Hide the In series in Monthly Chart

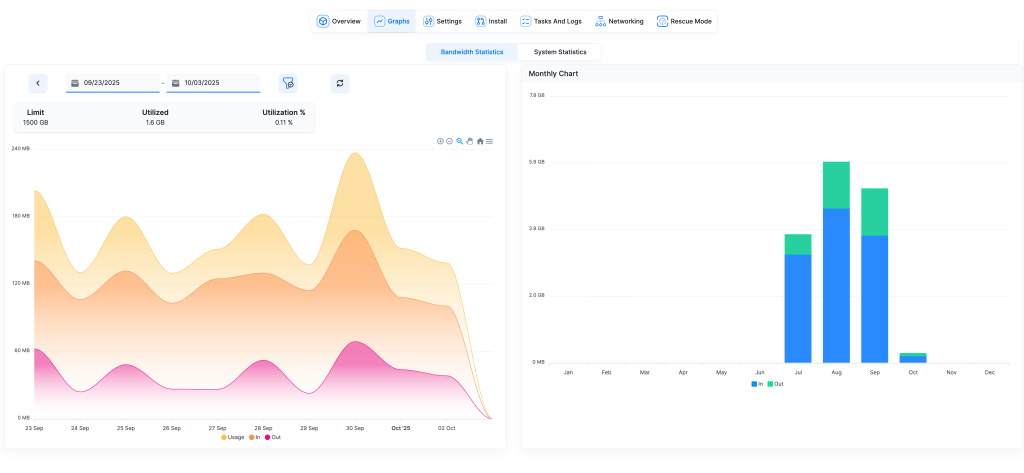757,383
